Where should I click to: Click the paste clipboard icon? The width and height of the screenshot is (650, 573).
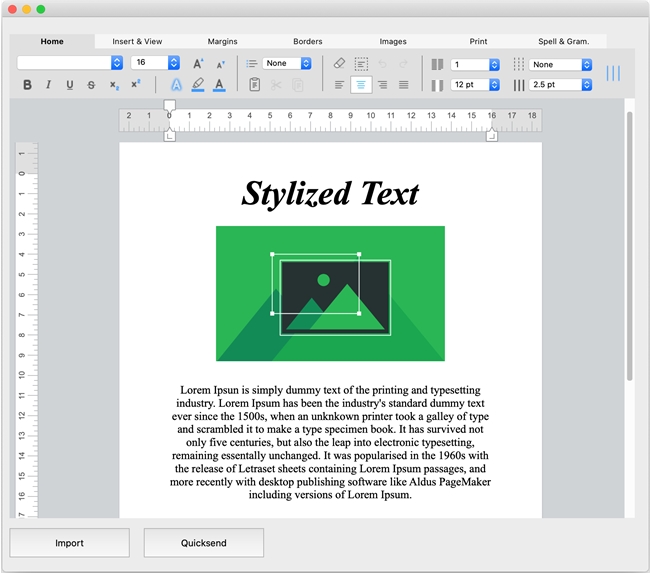(x=254, y=85)
